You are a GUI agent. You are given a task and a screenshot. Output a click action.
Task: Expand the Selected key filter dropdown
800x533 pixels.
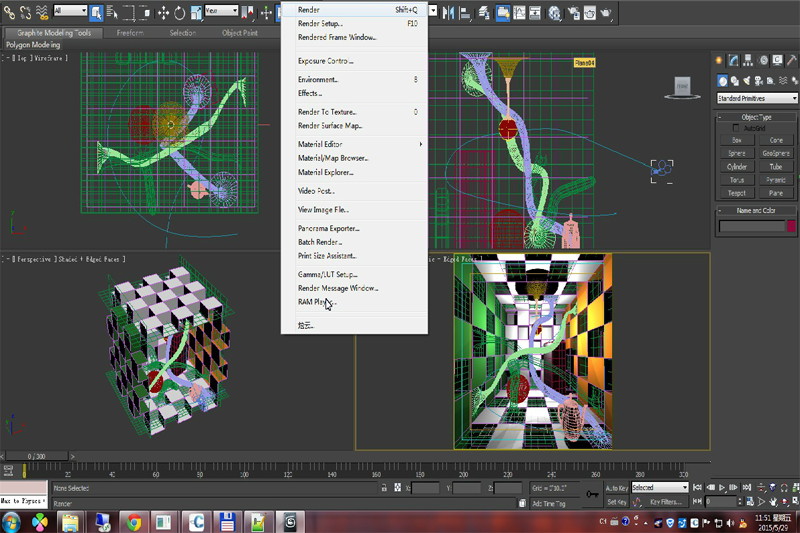click(x=684, y=488)
